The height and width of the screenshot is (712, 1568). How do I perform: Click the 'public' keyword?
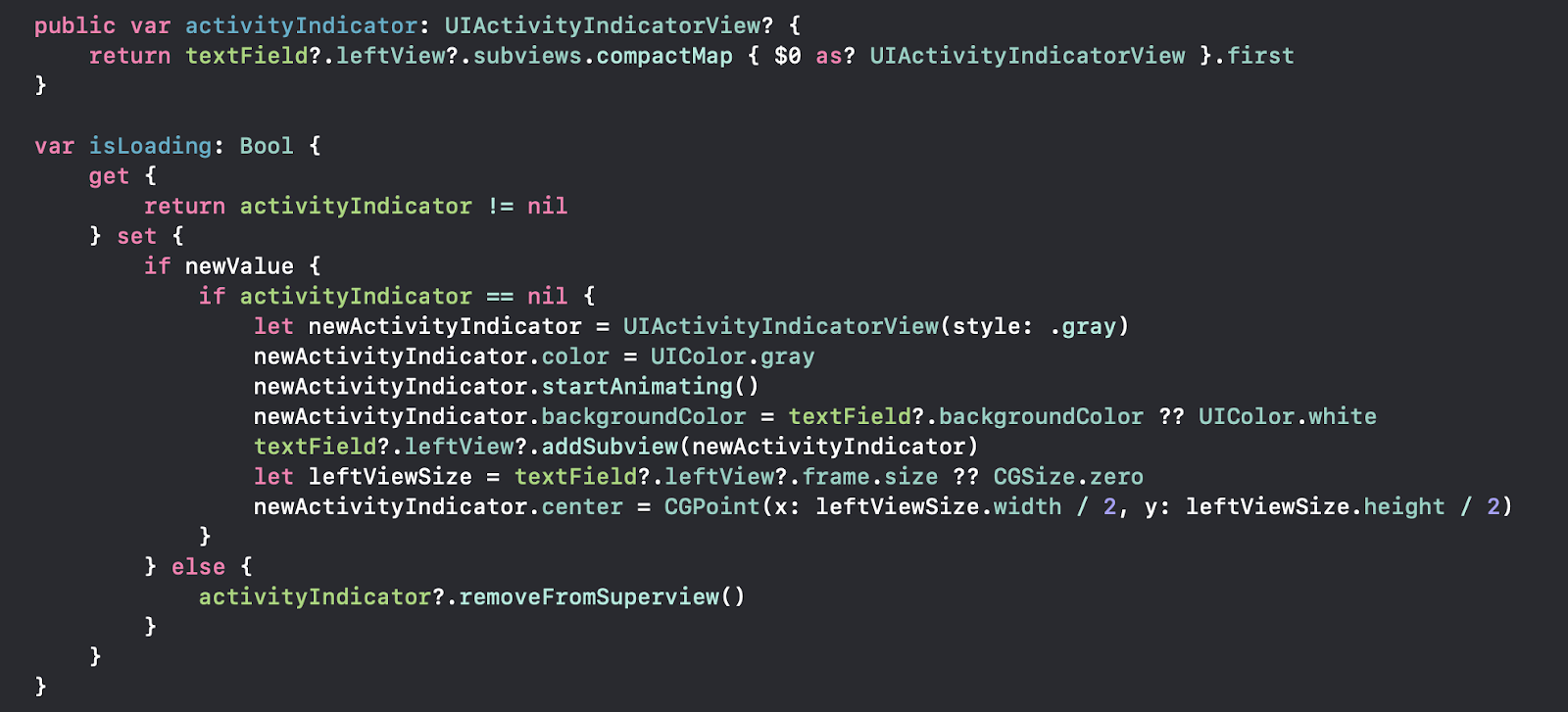[74, 25]
